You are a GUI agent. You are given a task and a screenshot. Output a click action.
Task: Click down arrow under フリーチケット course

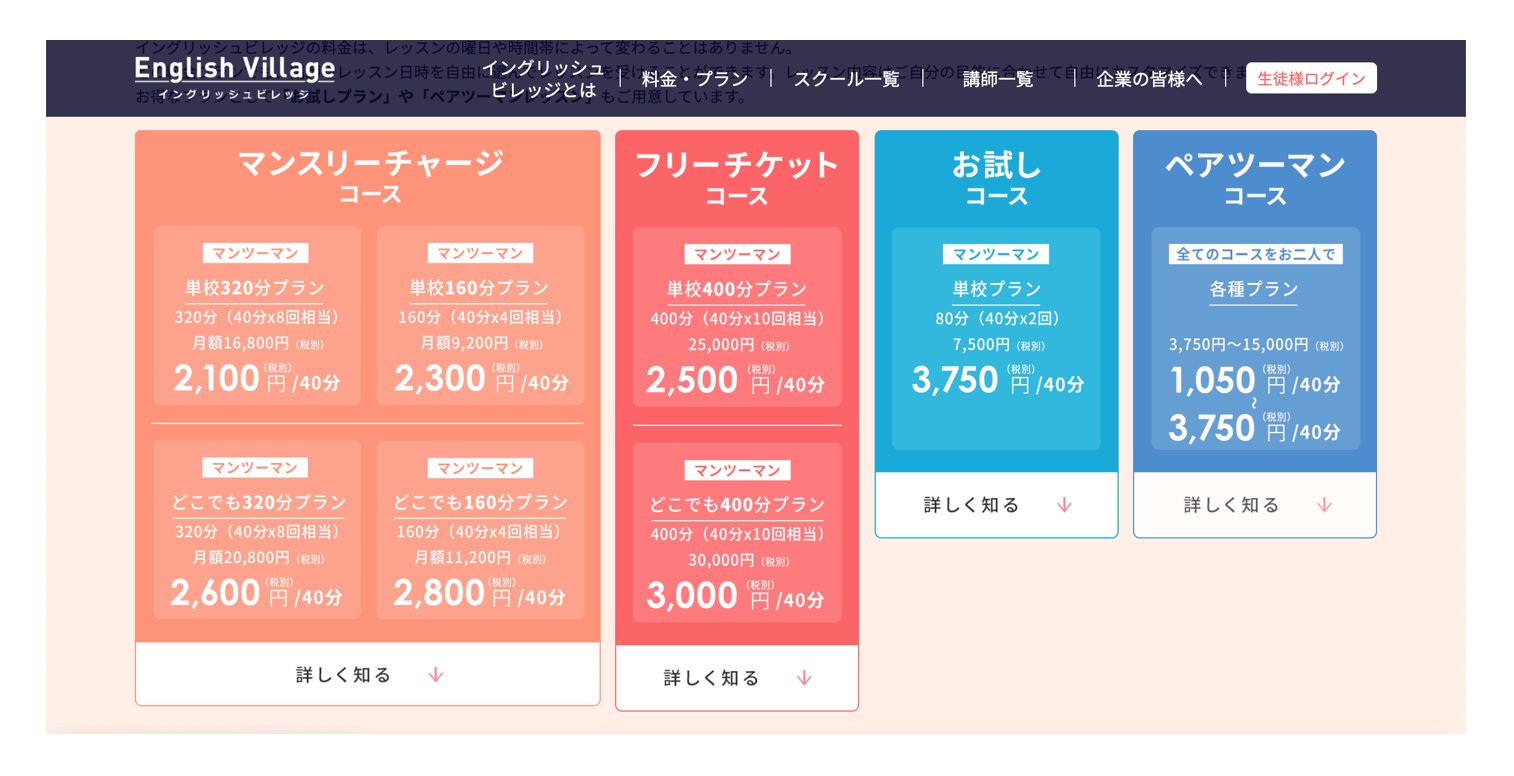(804, 678)
